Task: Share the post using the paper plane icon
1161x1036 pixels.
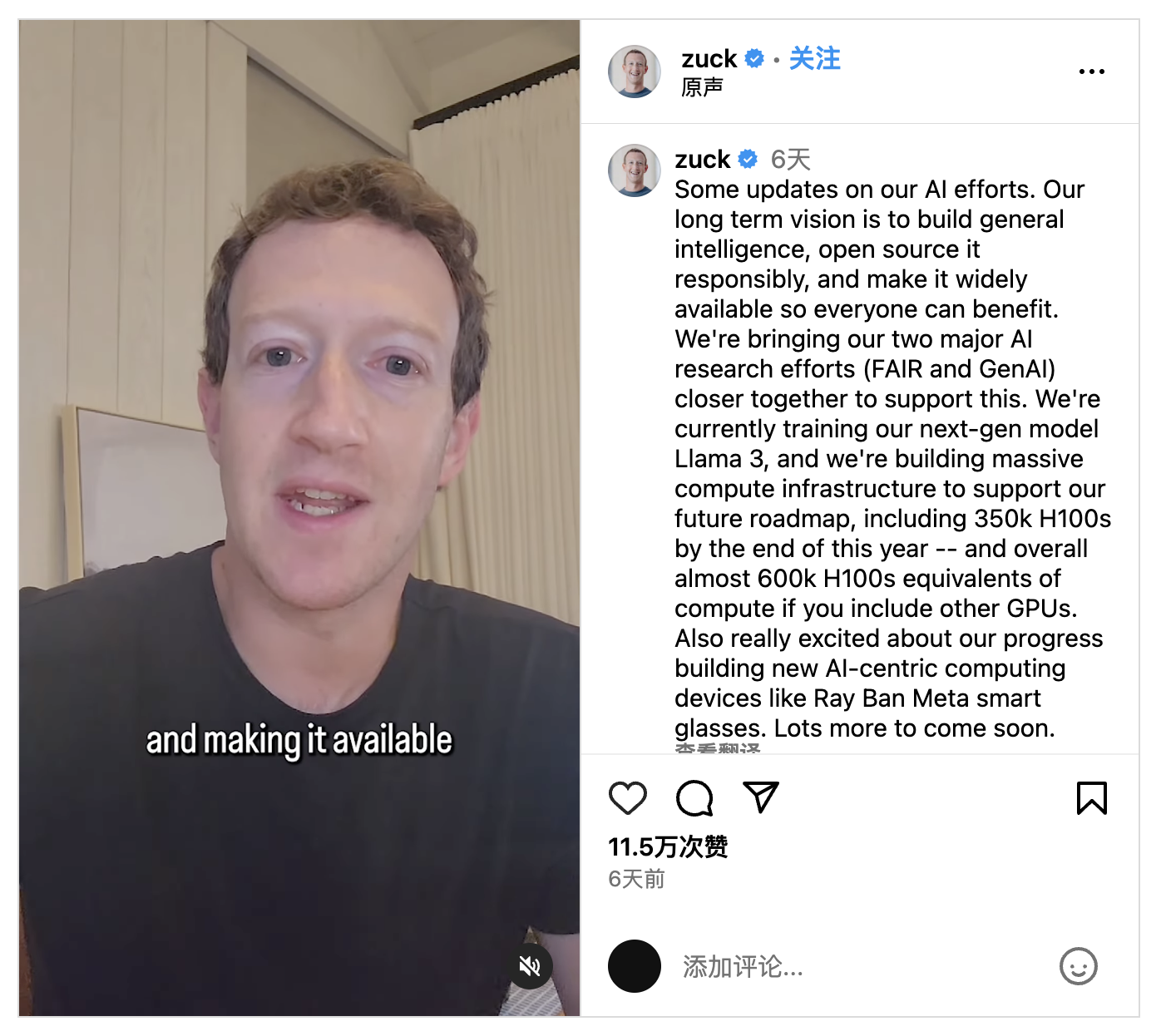Action: pos(761,797)
